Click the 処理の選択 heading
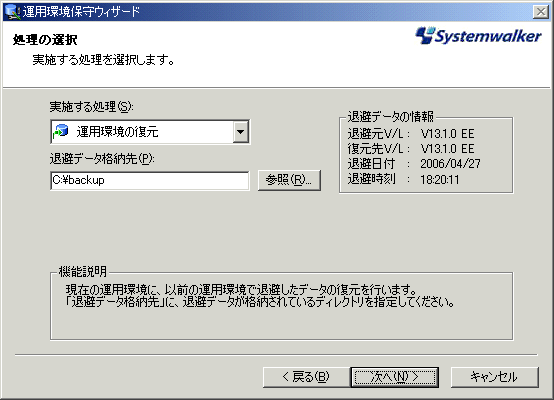The height and width of the screenshot is (400, 554). click(x=45, y=40)
